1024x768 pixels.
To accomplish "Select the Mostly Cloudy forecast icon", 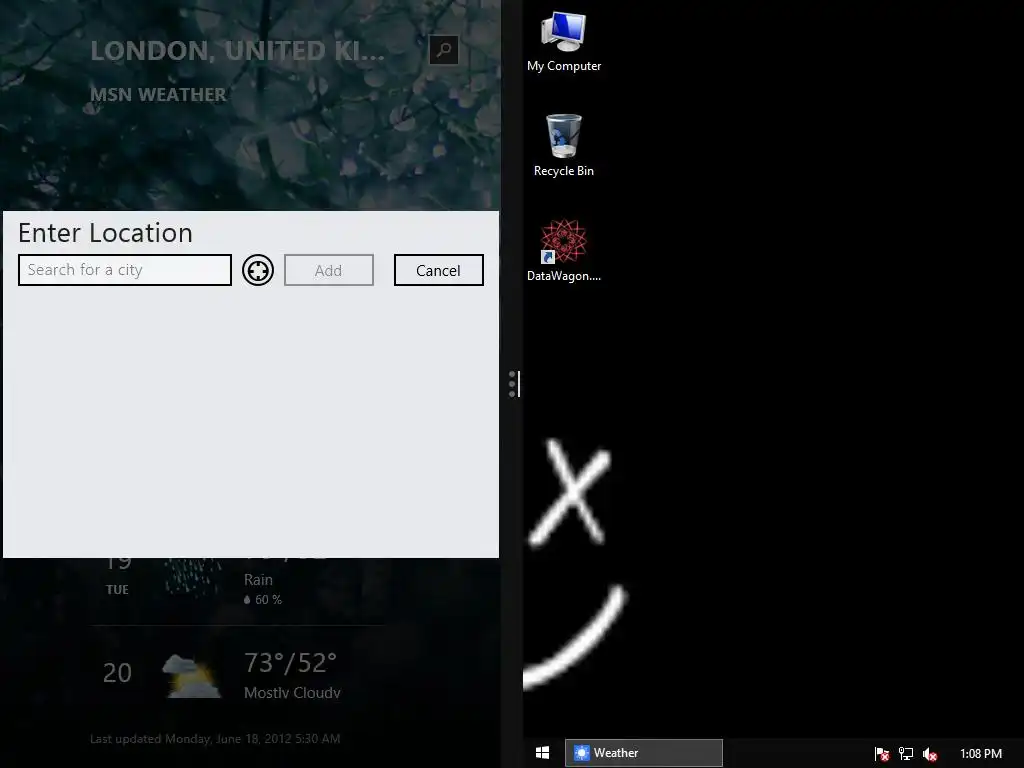I will pos(190,676).
